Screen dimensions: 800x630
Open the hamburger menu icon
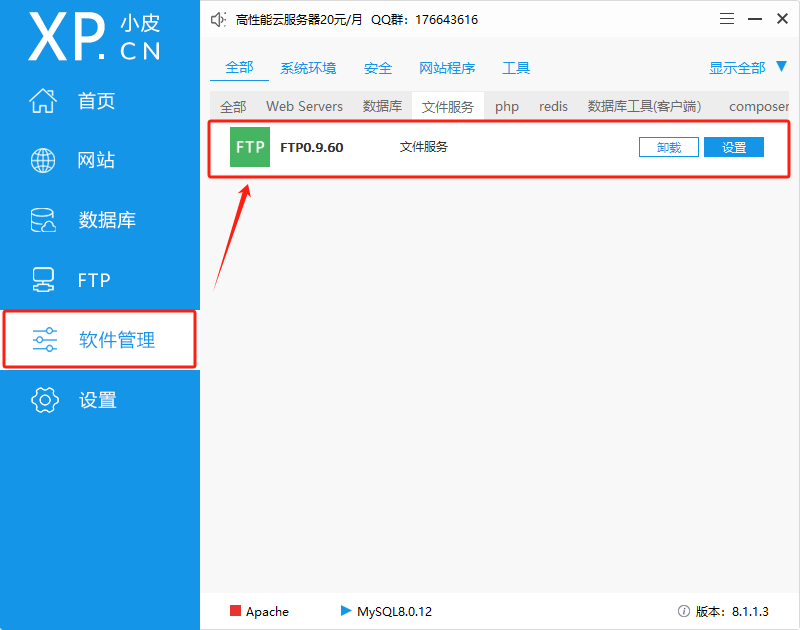coord(727,19)
